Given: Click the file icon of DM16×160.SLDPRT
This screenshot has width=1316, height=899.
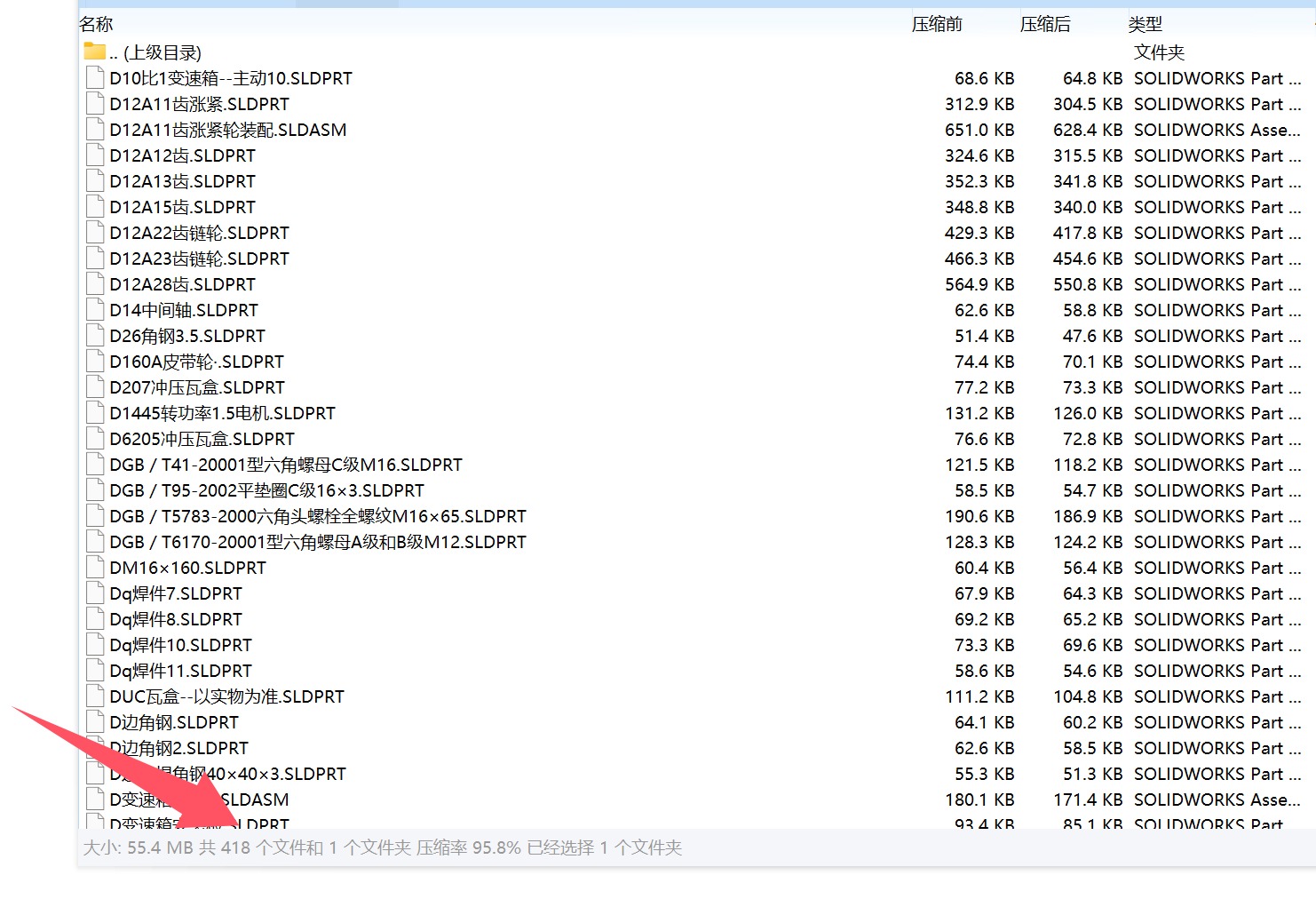Looking at the screenshot, I should [x=95, y=567].
